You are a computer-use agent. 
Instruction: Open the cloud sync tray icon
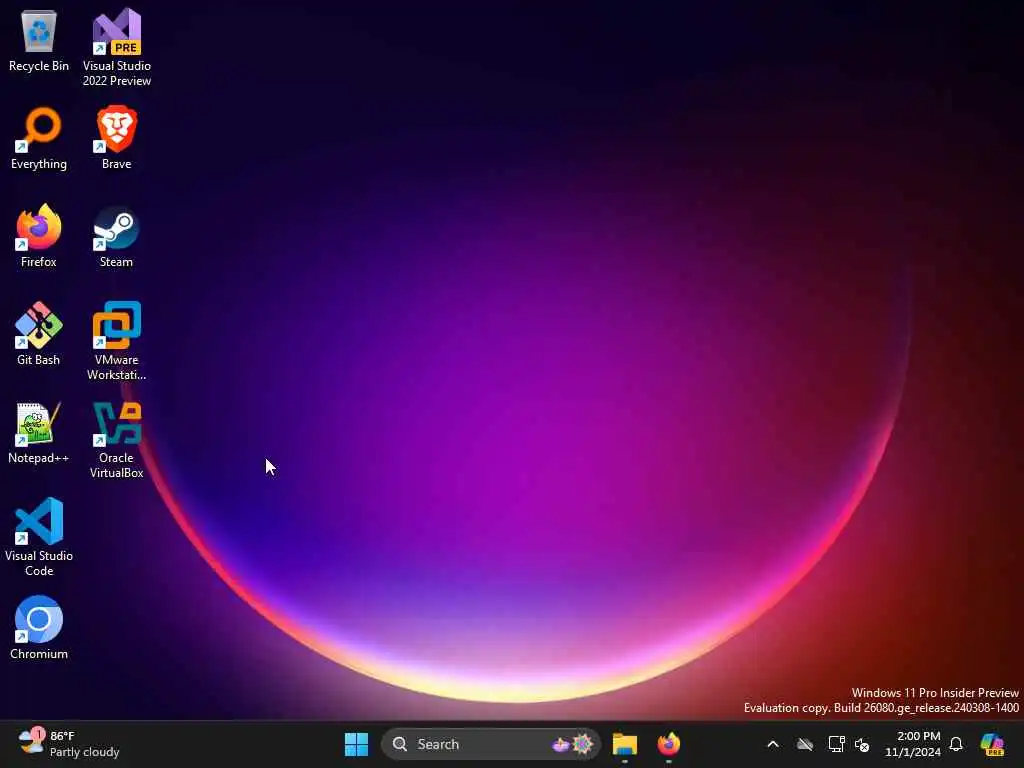point(805,744)
